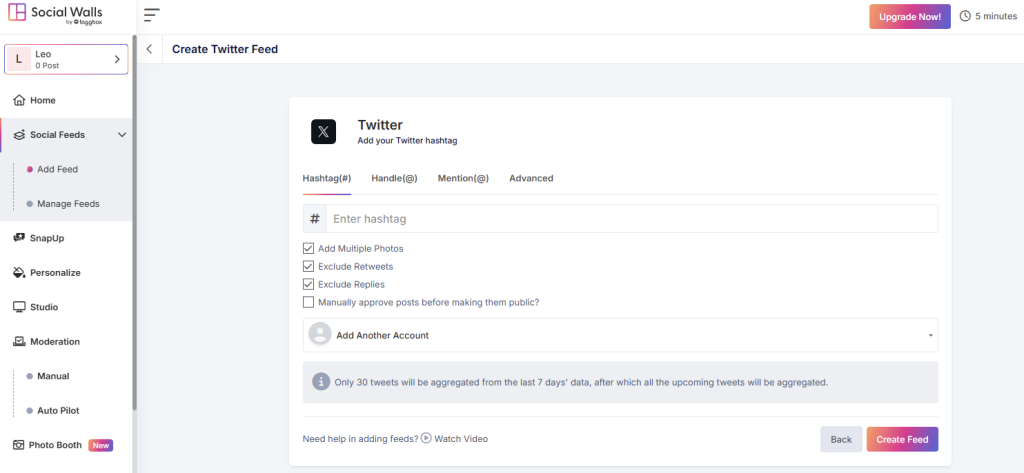Click the Personalize paint bucket icon

tap(19, 273)
